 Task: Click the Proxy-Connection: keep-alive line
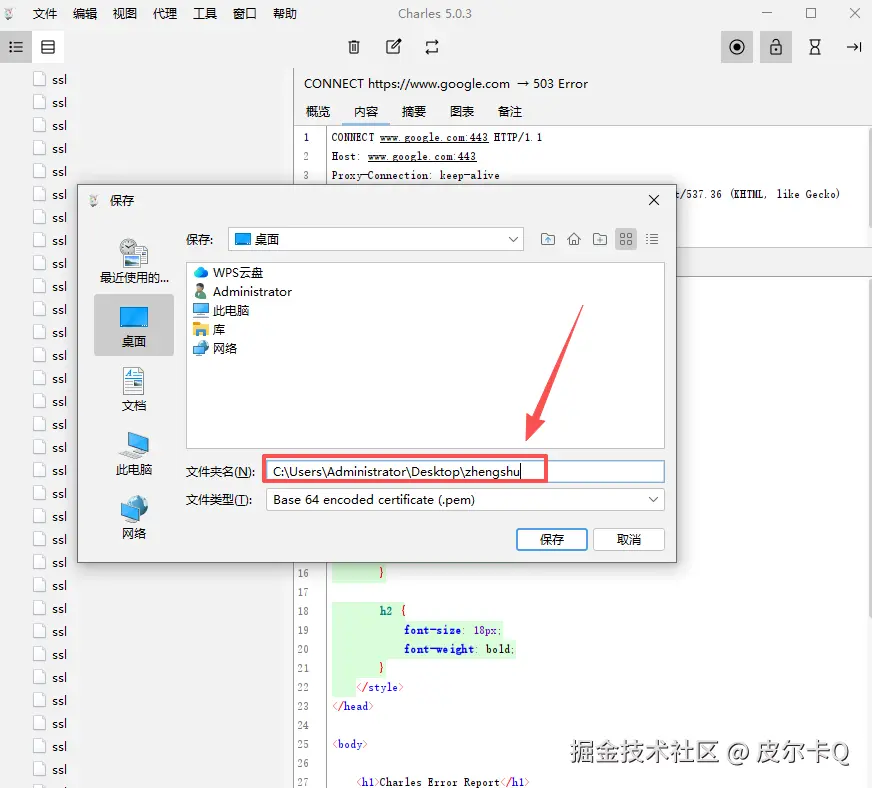pos(415,175)
